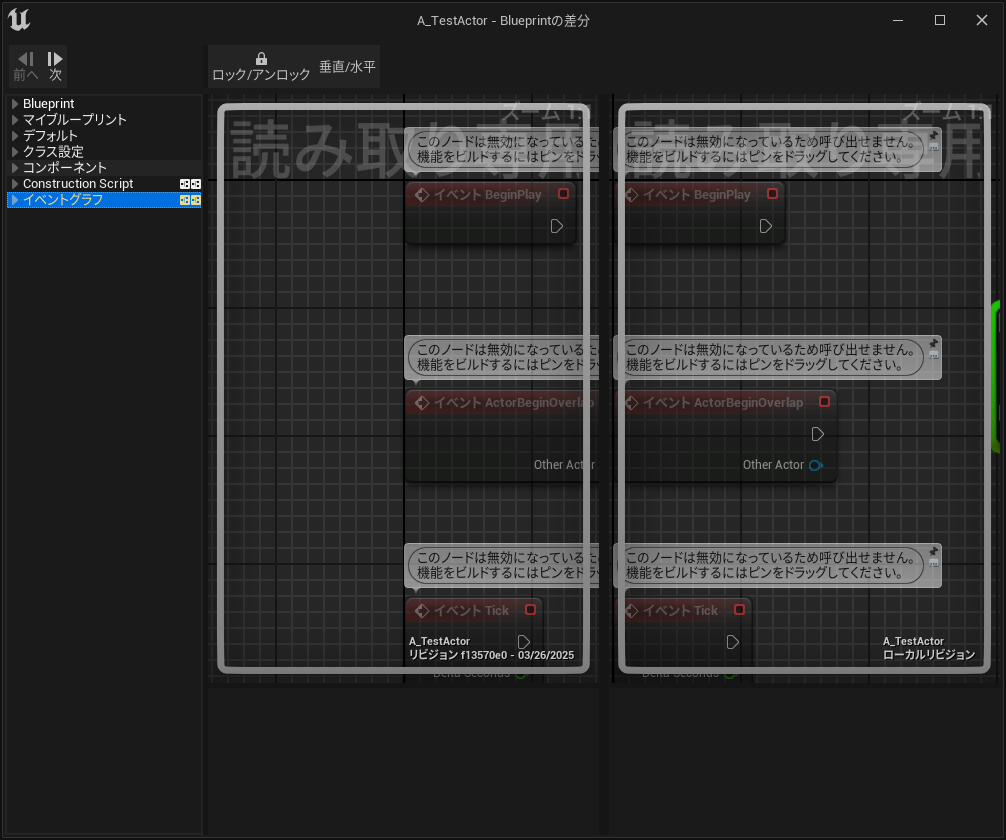The height and width of the screenshot is (840, 1006).
Task: Click the diff icons beside Construction Script
Action: (190, 184)
